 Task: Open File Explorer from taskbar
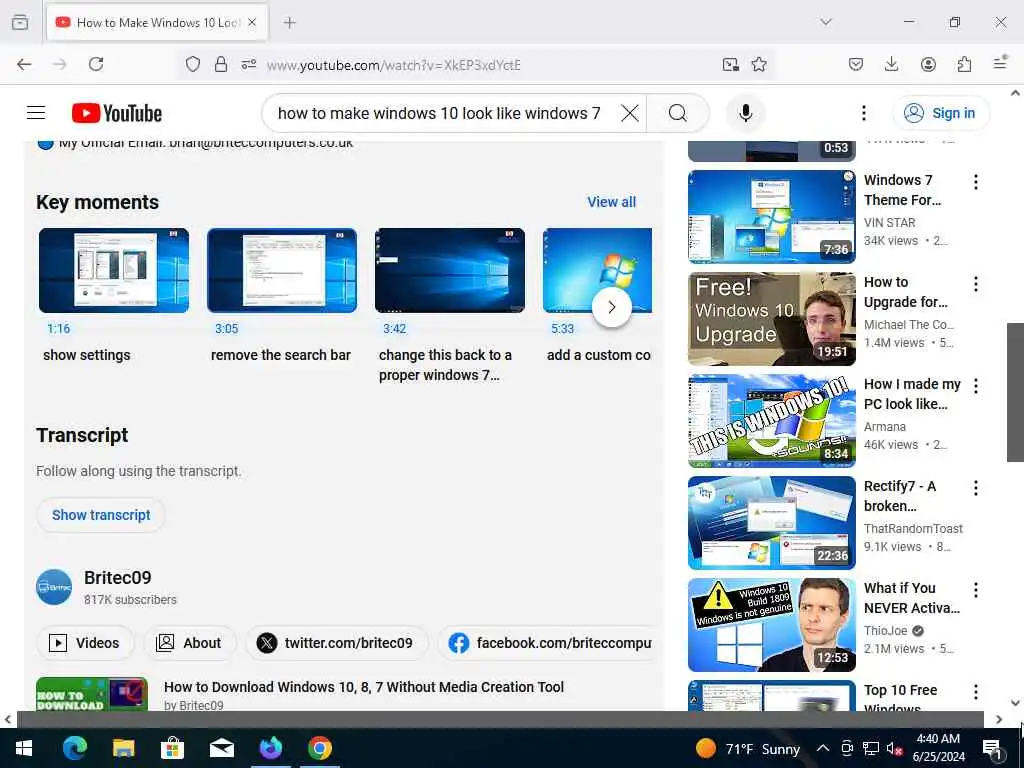pyautogui.click(x=123, y=748)
